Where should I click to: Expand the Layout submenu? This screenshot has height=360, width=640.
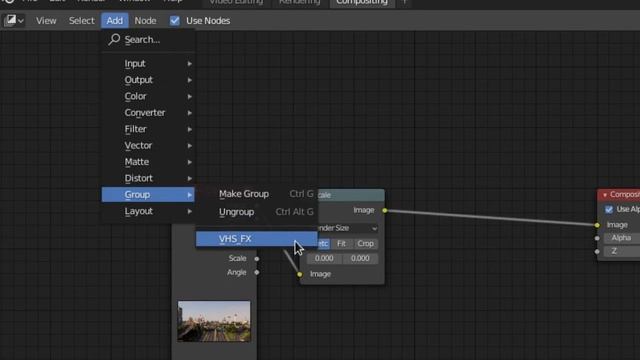[148, 211]
